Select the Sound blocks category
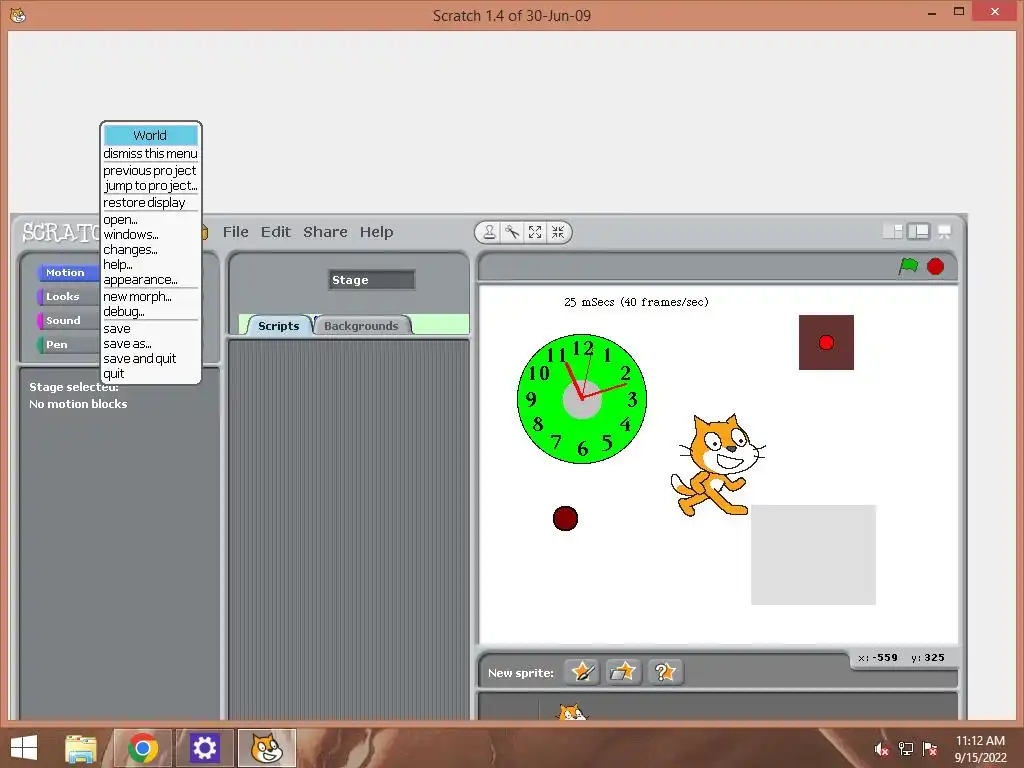Viewport: 1024px width, 768px height. click(68, 320)
